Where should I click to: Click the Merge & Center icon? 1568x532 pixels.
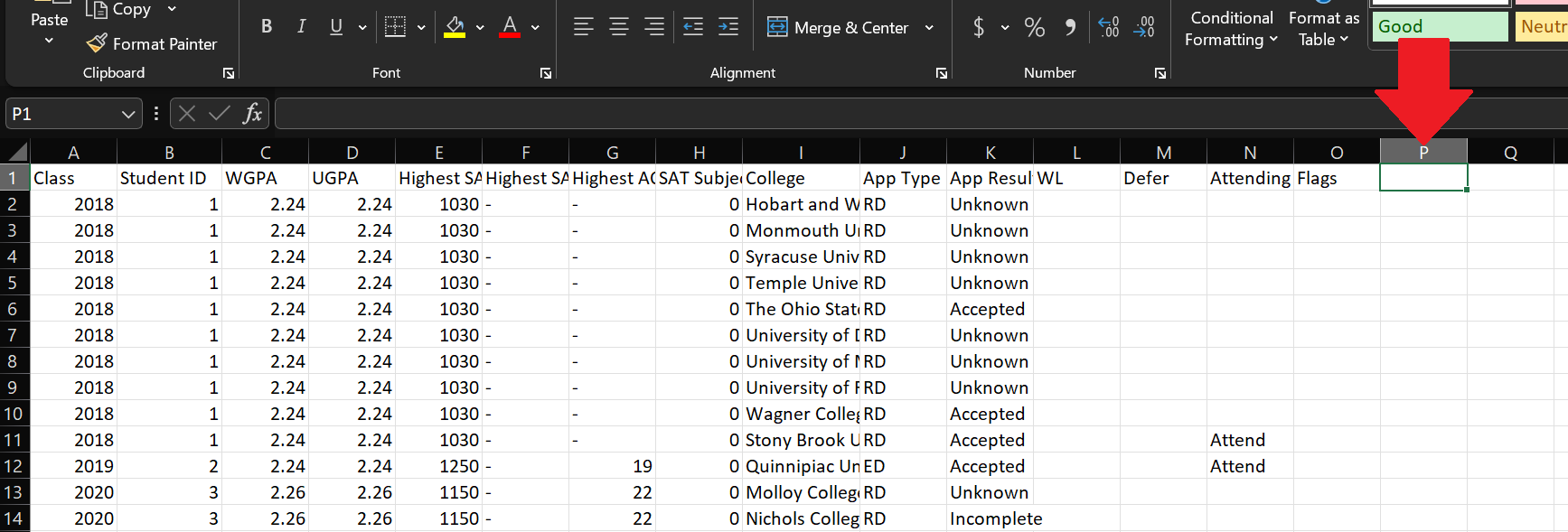(777, 27)
